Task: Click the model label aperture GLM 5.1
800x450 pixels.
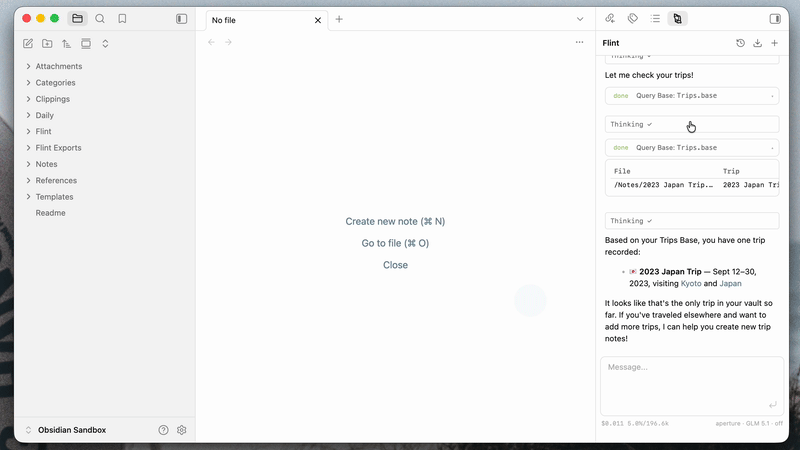Action: tap(748, 423)
